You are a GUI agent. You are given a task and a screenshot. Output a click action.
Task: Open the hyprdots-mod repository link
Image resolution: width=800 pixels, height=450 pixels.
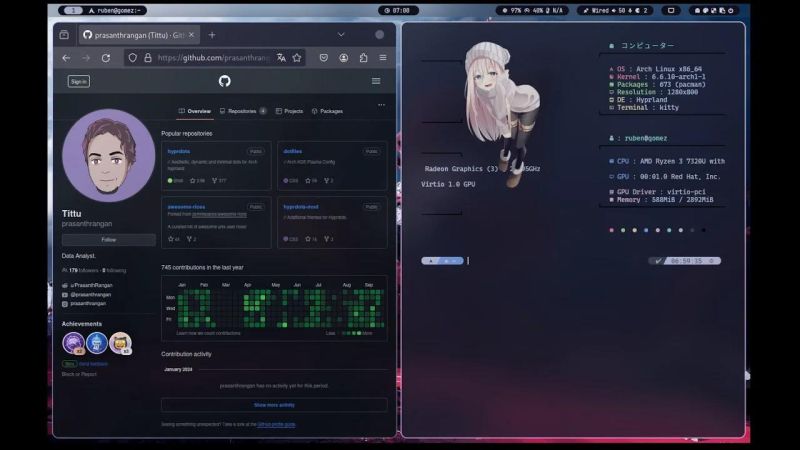(x=301, y=207)
